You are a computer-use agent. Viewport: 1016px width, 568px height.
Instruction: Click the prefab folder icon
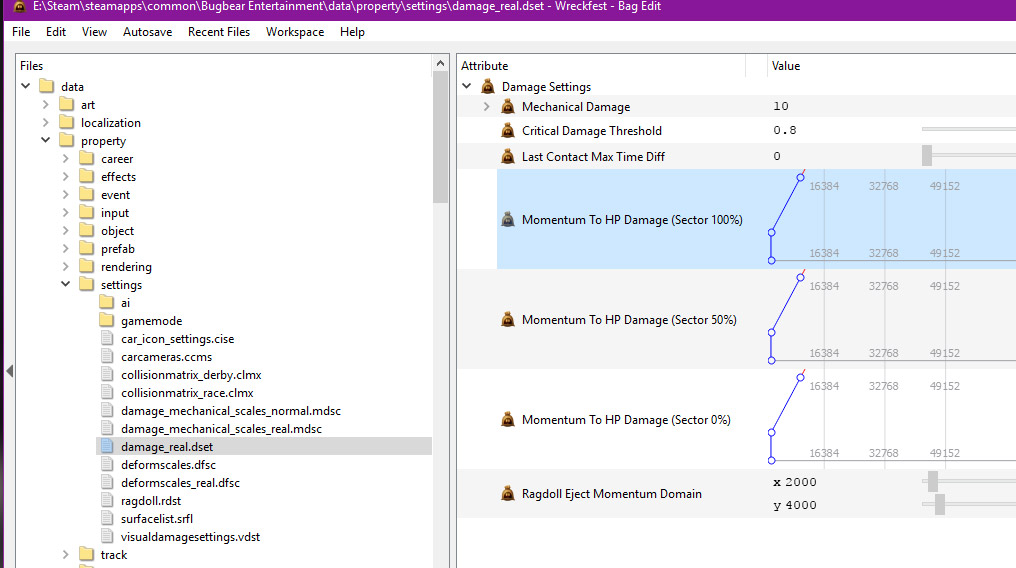(x=87, y=248)
